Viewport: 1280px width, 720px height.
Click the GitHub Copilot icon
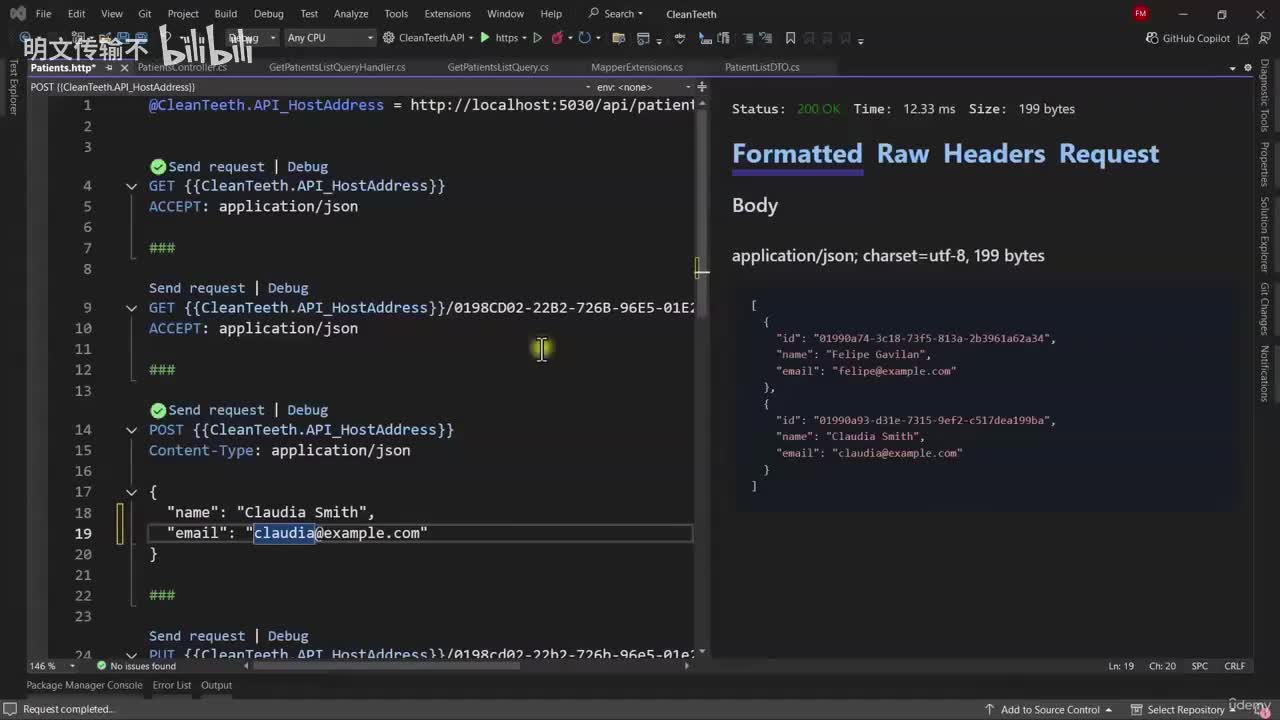(1152, 38)
